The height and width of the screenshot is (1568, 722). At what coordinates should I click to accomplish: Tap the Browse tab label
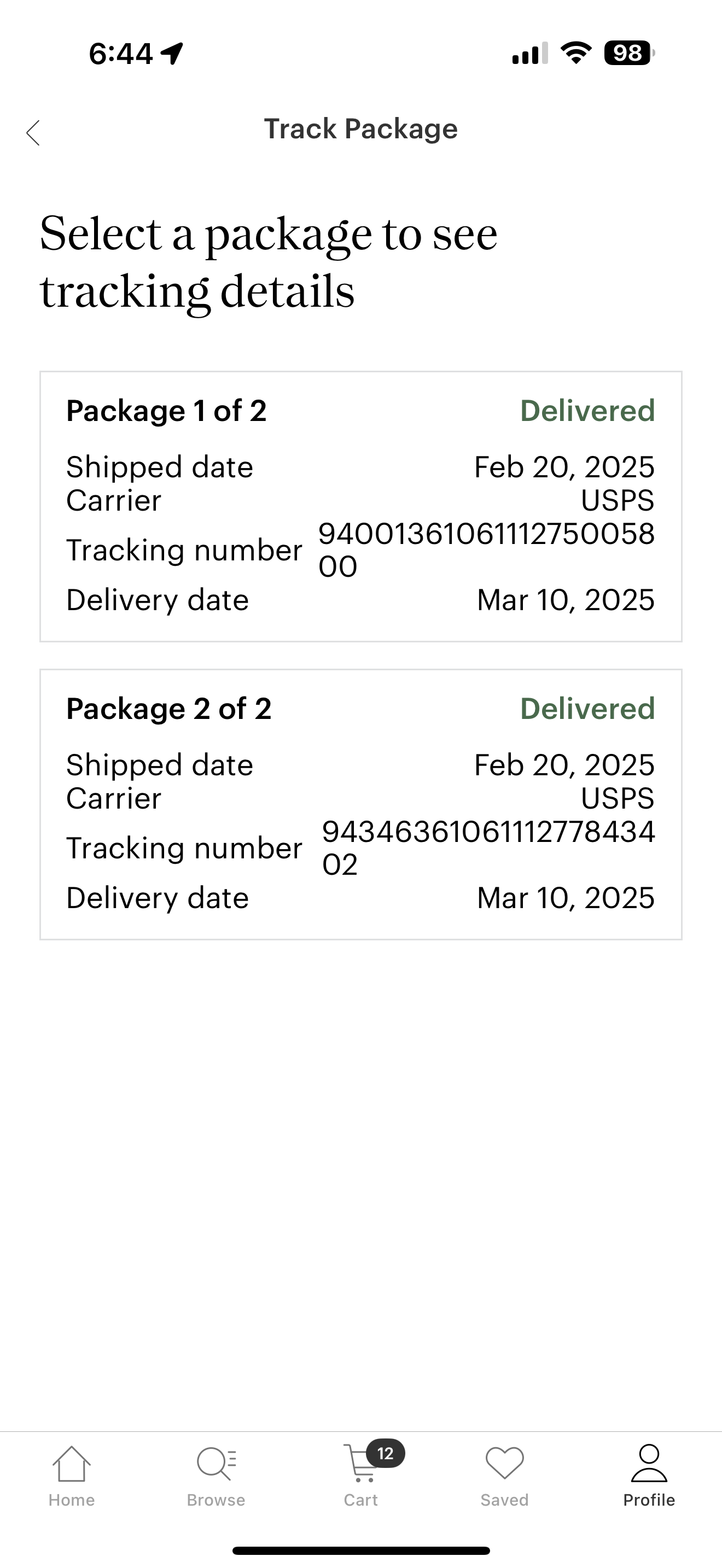click(216, 1500)
